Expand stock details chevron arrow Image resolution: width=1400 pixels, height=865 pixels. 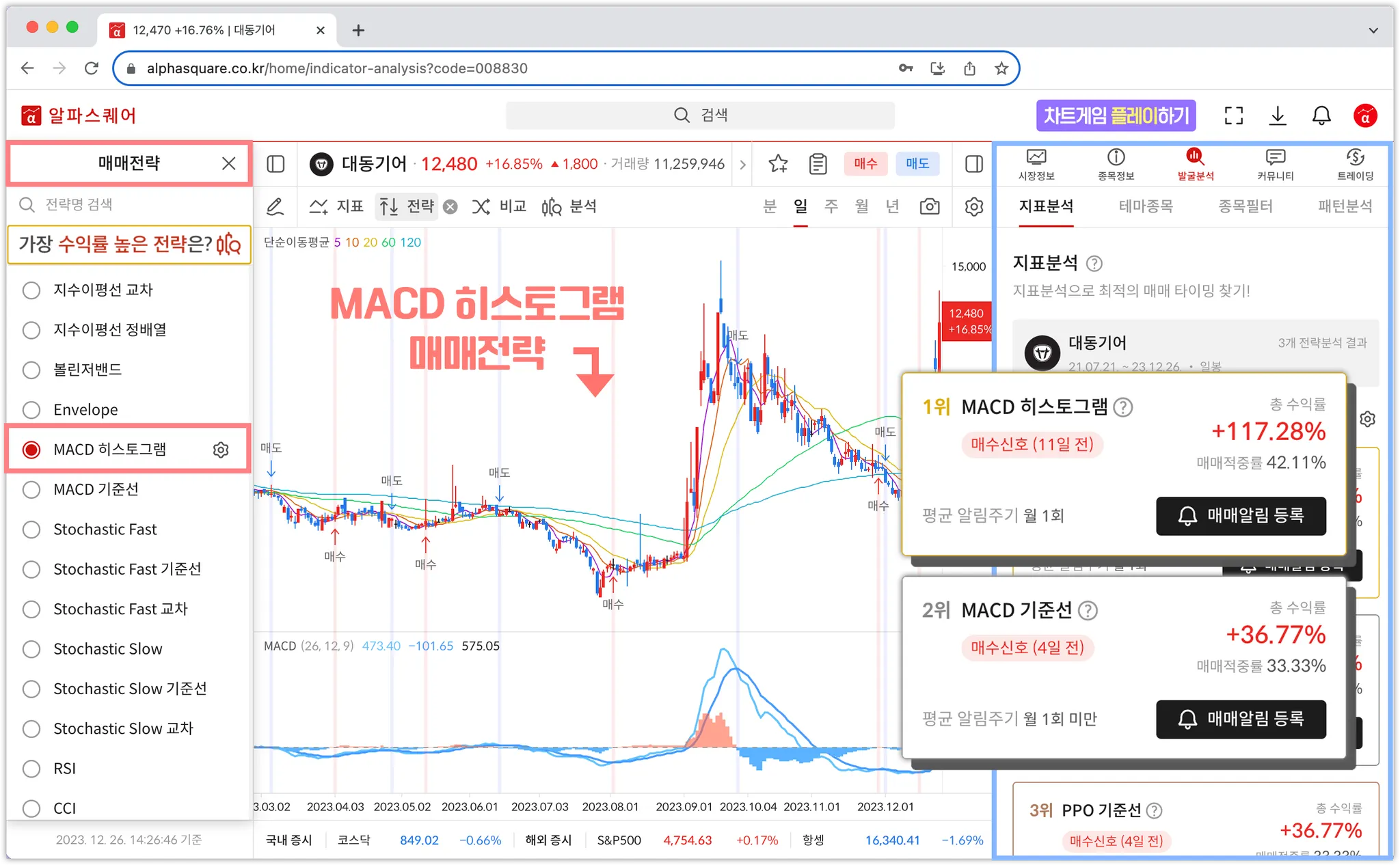742,164
